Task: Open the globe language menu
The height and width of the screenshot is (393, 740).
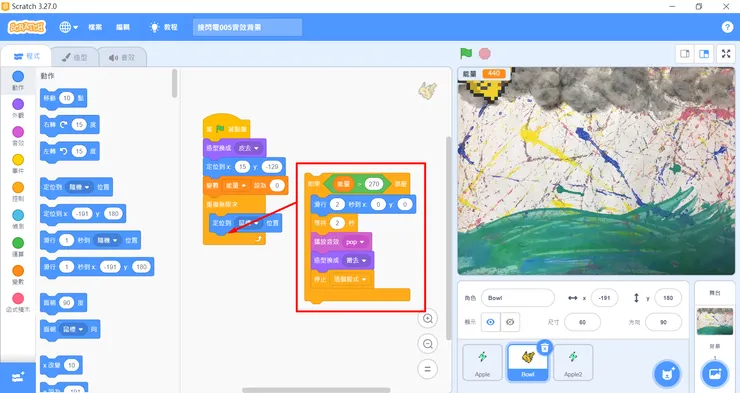Action: (68, 27)
